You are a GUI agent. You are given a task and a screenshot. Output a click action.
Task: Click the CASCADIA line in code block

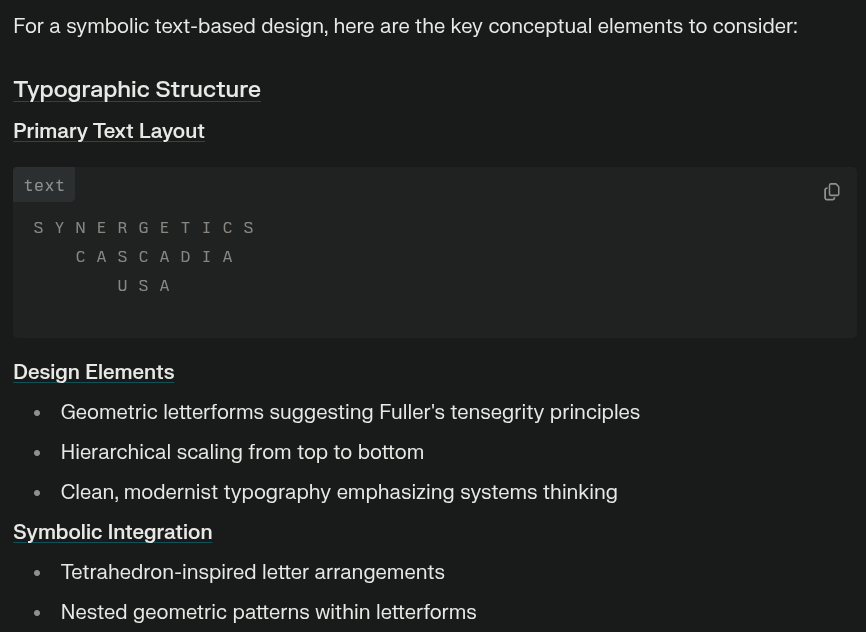[154, 257]
